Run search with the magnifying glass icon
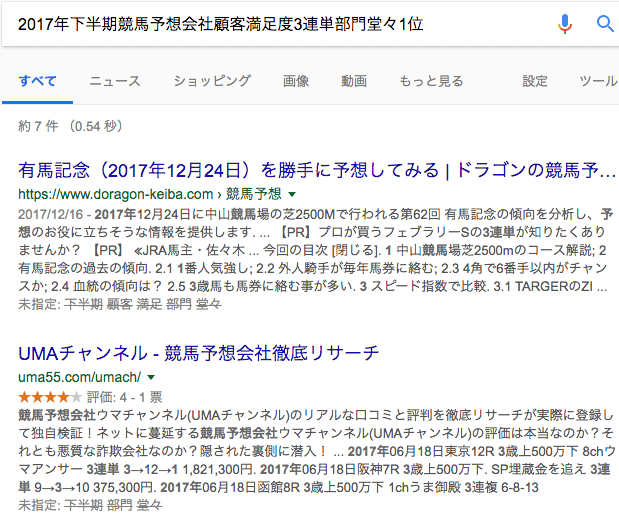Screen dimensions: 619x516 pyautogui.click(x=605, y=24)
